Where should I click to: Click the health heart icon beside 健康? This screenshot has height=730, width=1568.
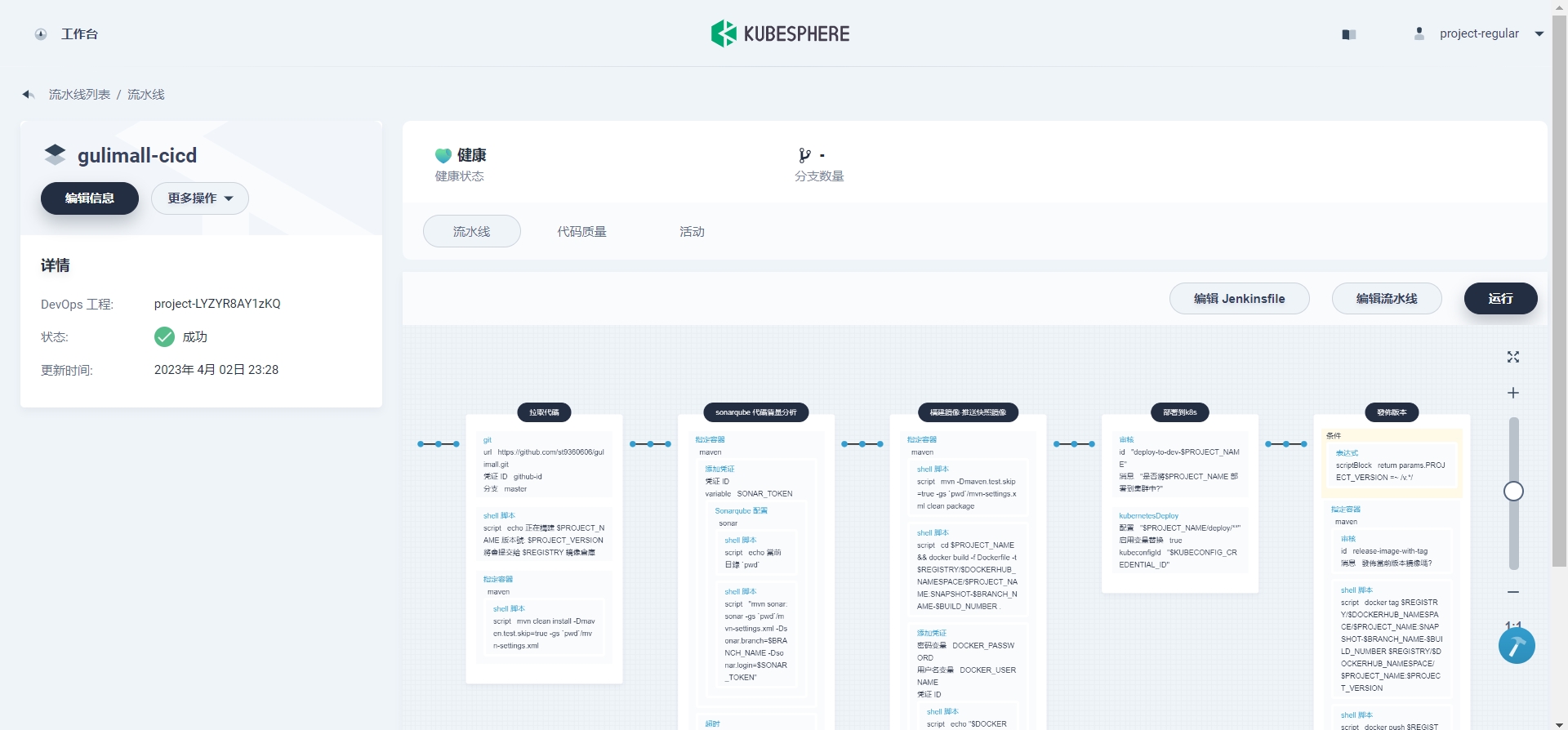443,155
